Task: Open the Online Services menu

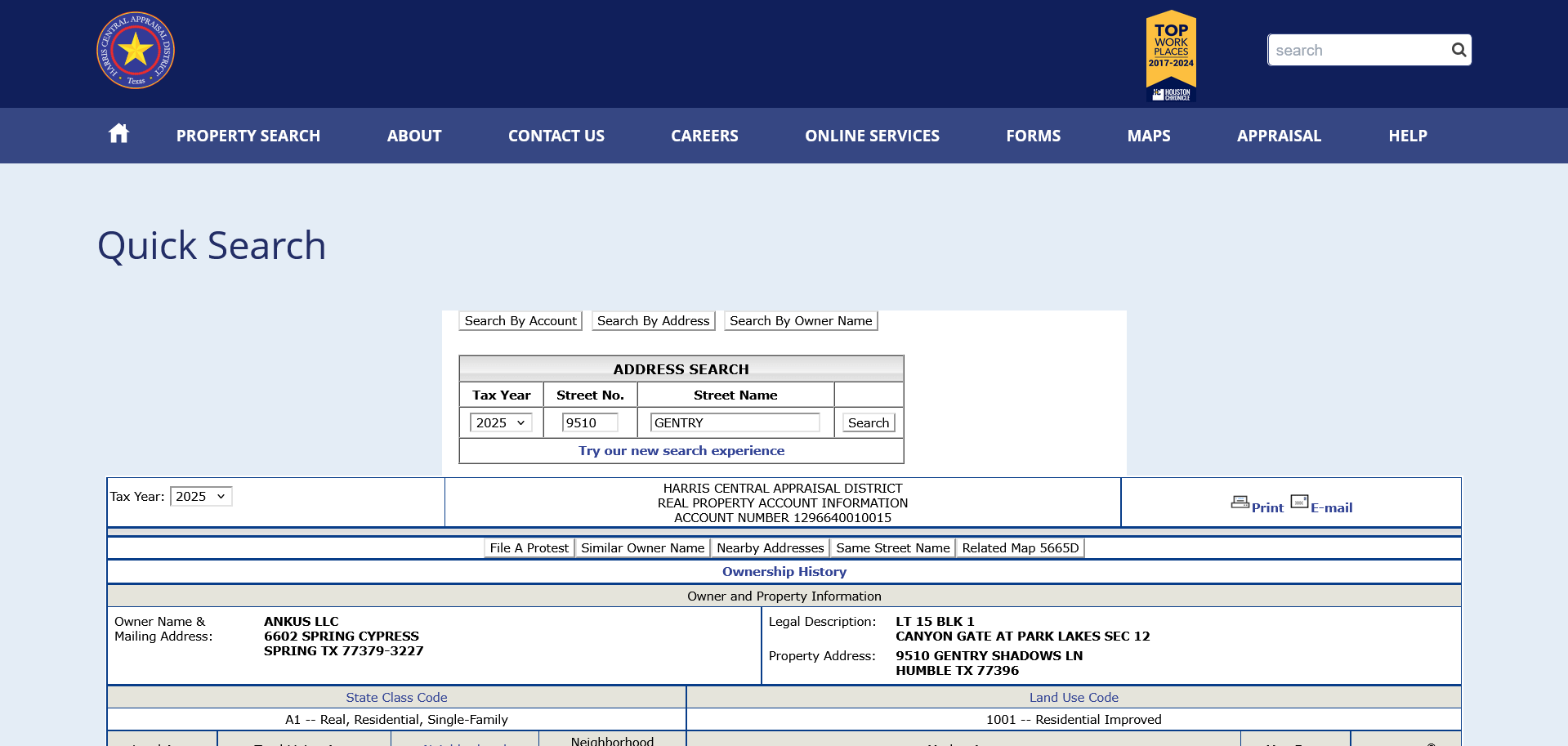Action: [x=872, y=136]
